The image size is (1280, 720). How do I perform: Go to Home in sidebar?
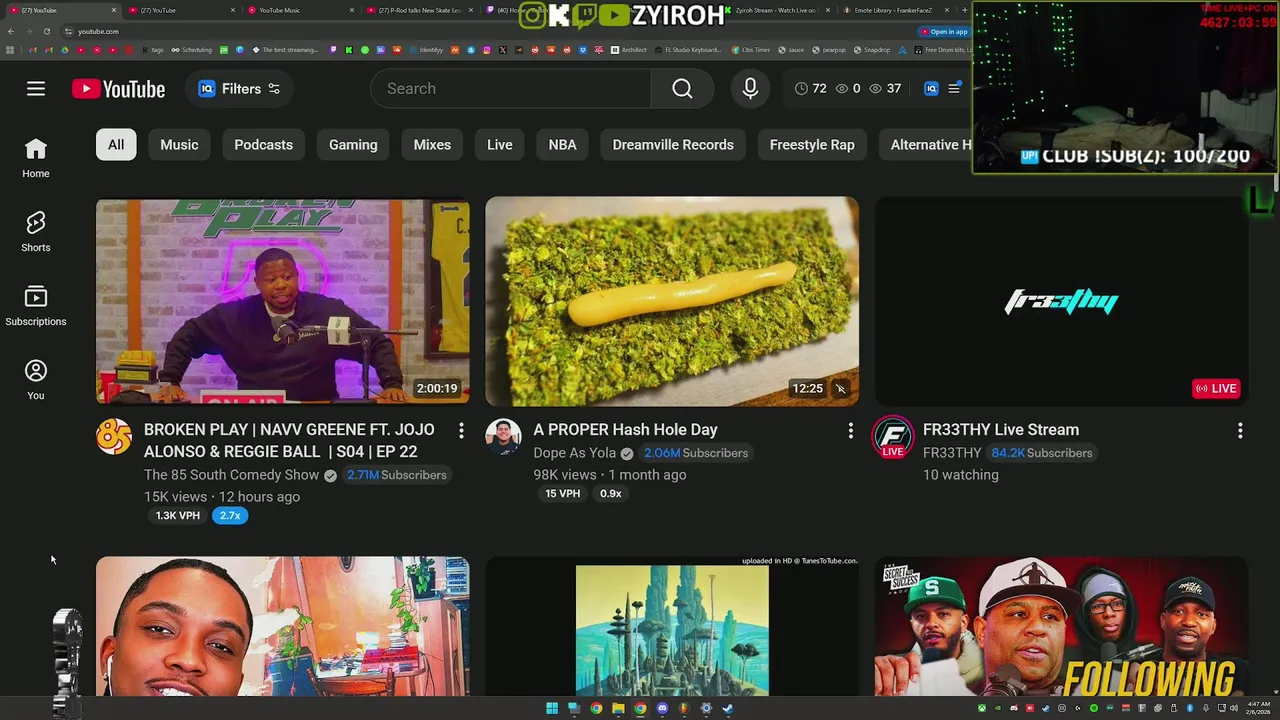pos(36,158)
